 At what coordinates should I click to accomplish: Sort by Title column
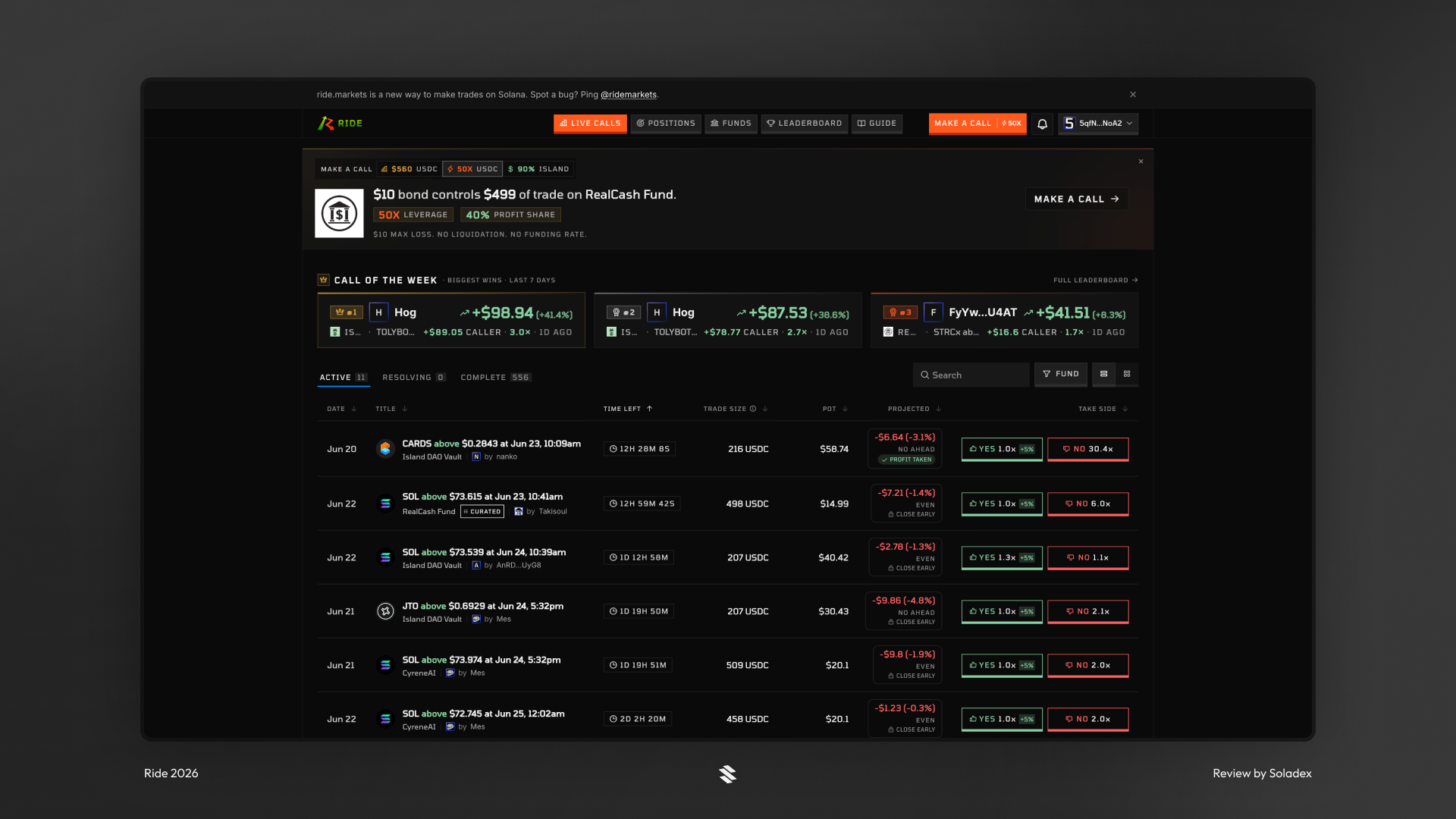coord(391,409)
